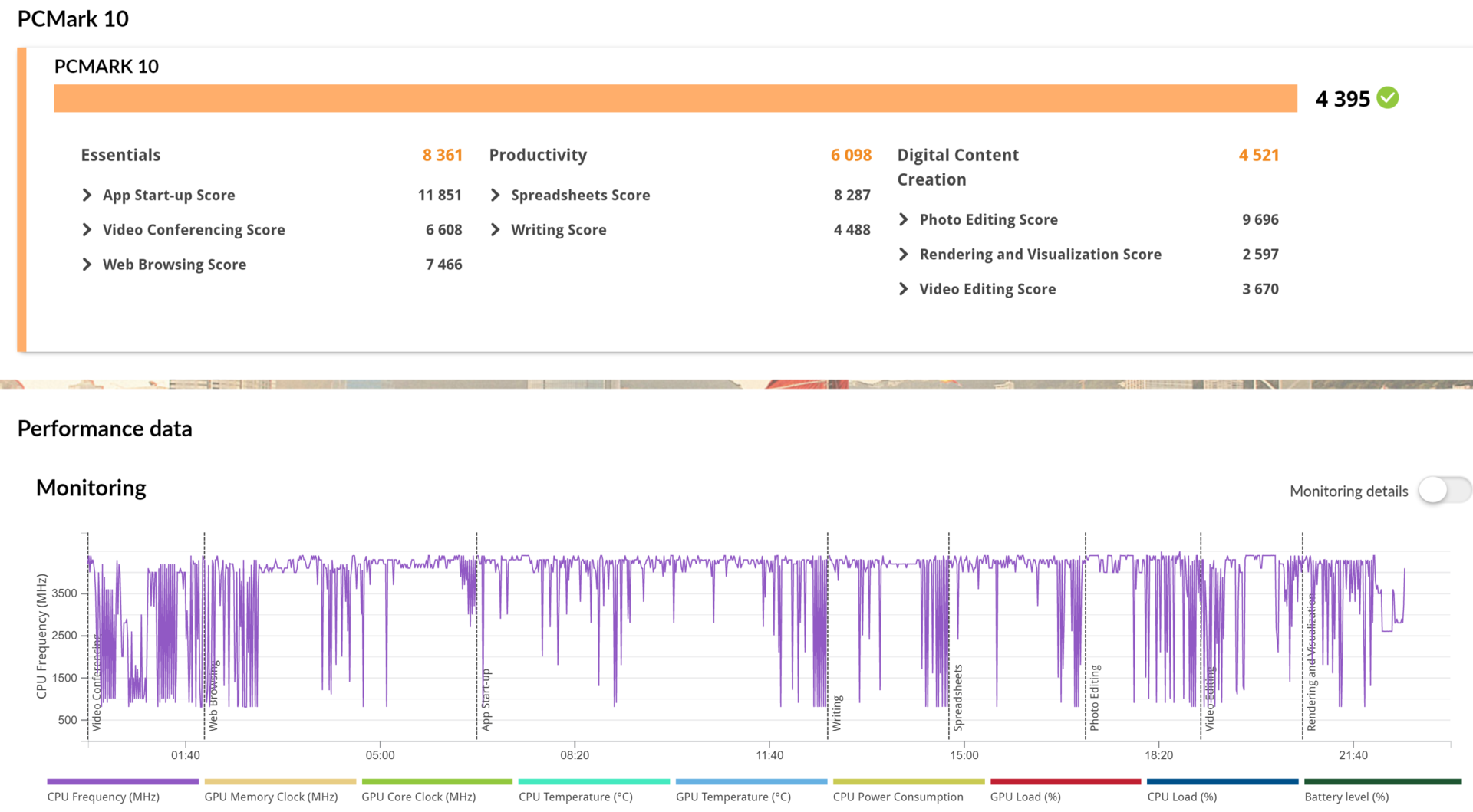This screenshot has height=812, width=1473.
Task: Click the Web Browsing value 7 466
Action: (444, 265)
